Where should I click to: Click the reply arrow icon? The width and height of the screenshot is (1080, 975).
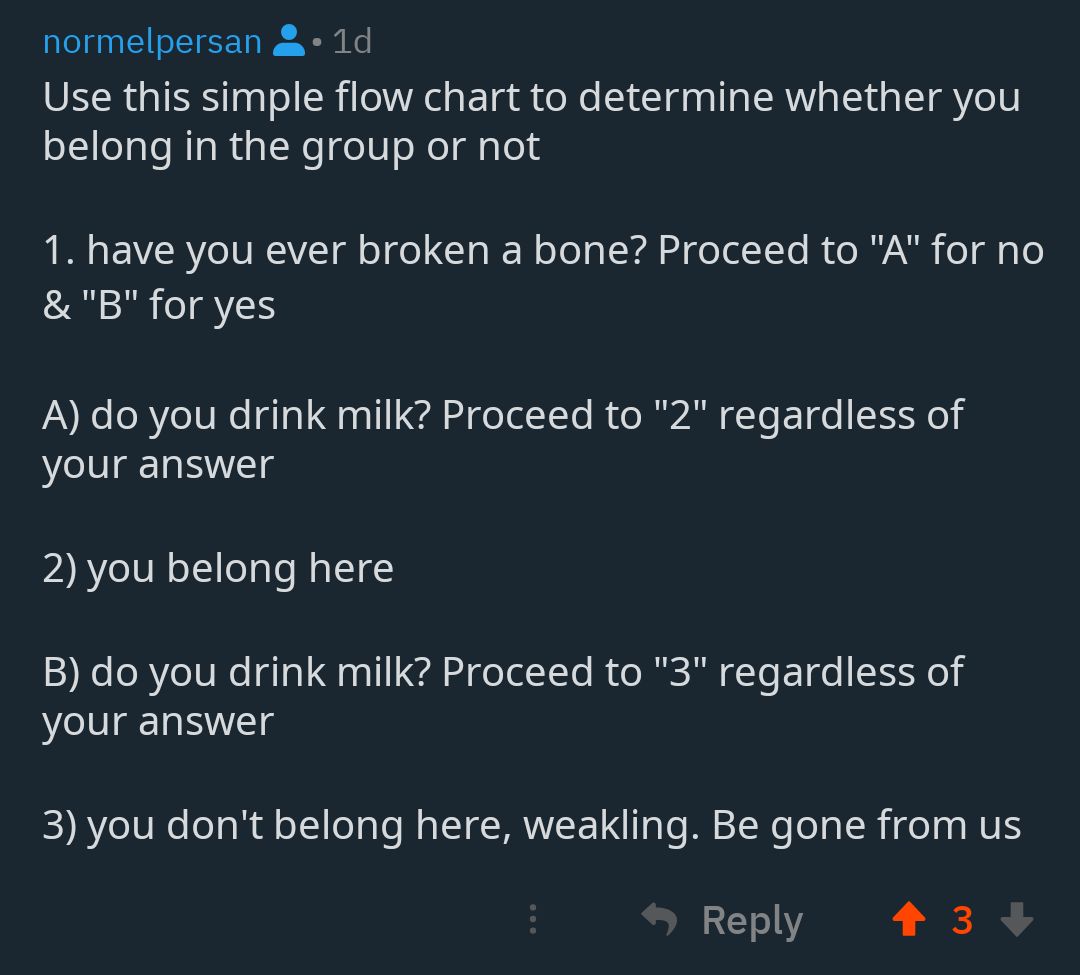657,919
